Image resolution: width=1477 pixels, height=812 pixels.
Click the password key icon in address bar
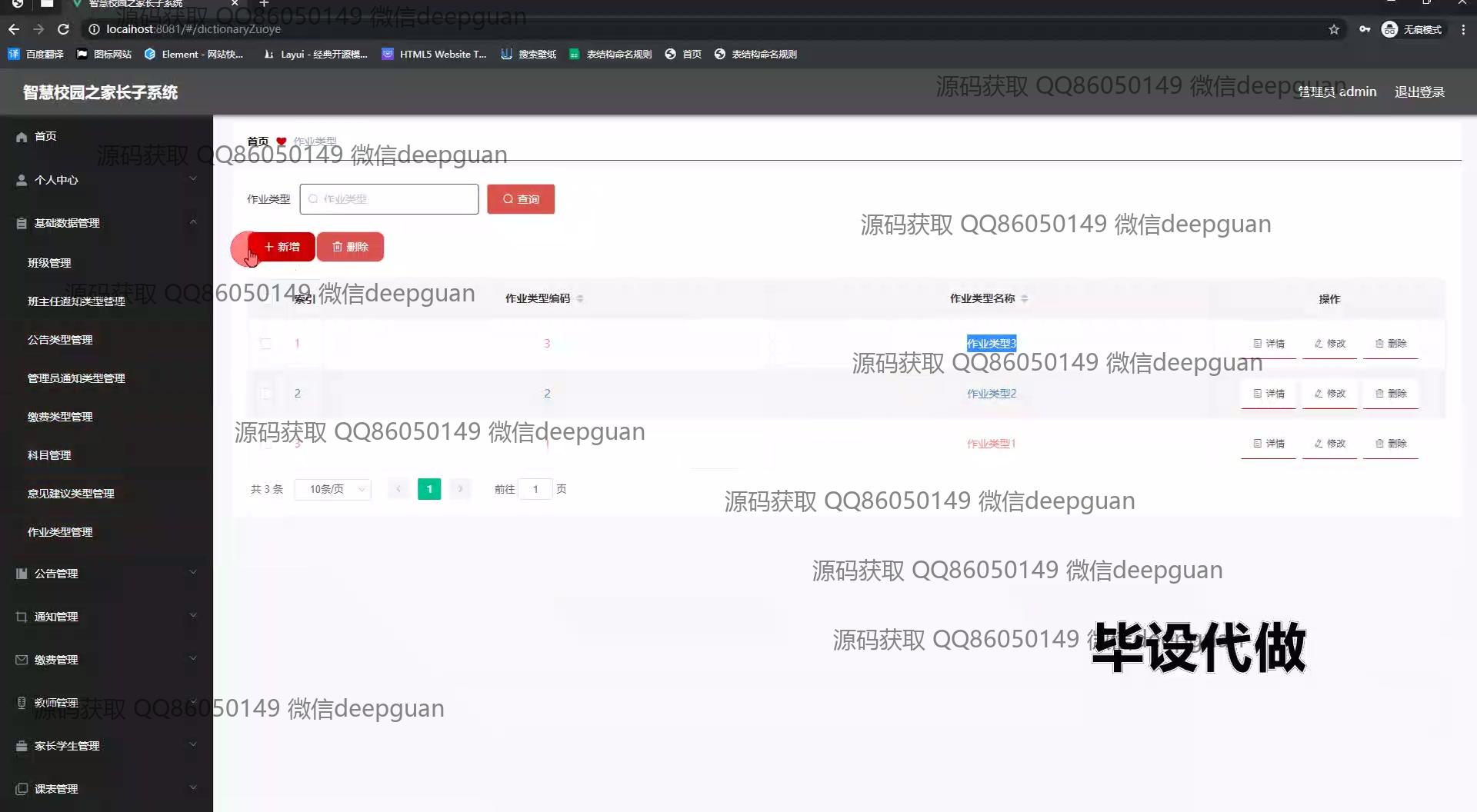pos(1364,29)
